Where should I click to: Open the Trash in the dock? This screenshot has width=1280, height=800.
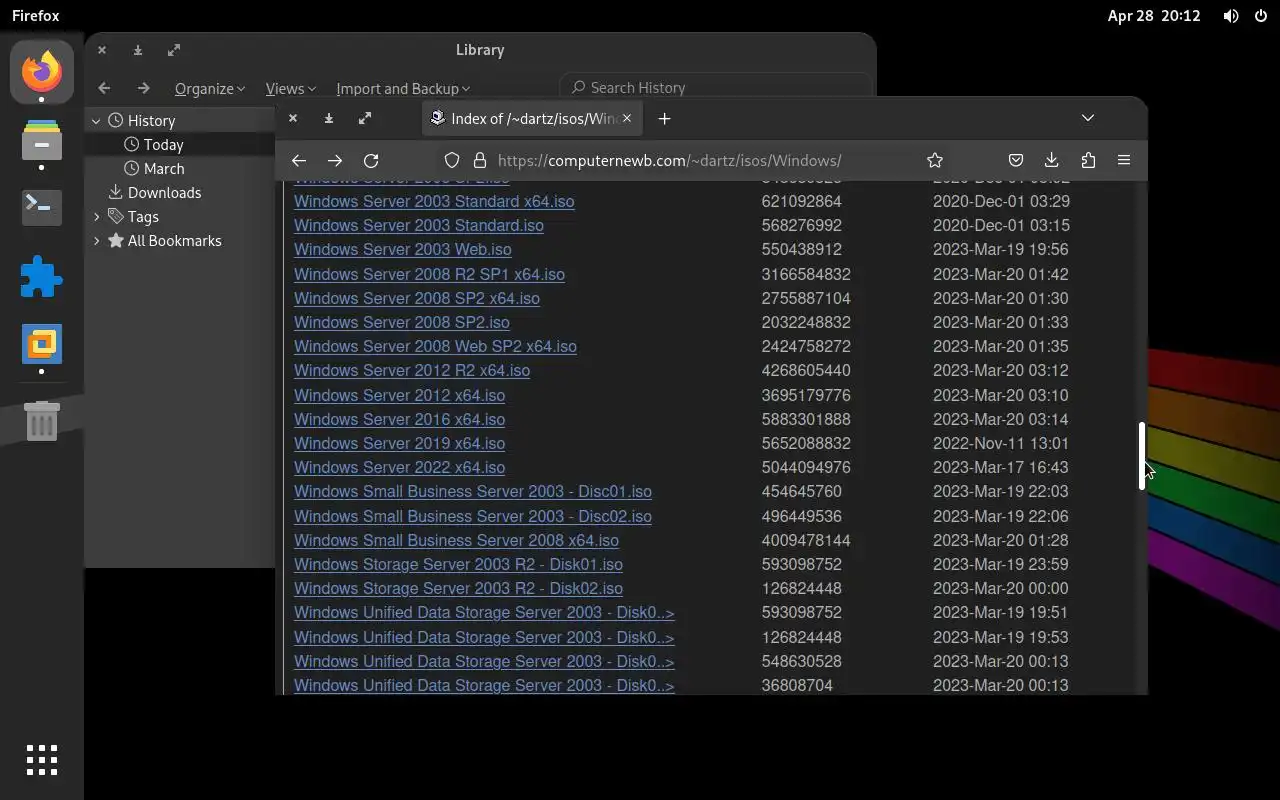click(42, 421)
